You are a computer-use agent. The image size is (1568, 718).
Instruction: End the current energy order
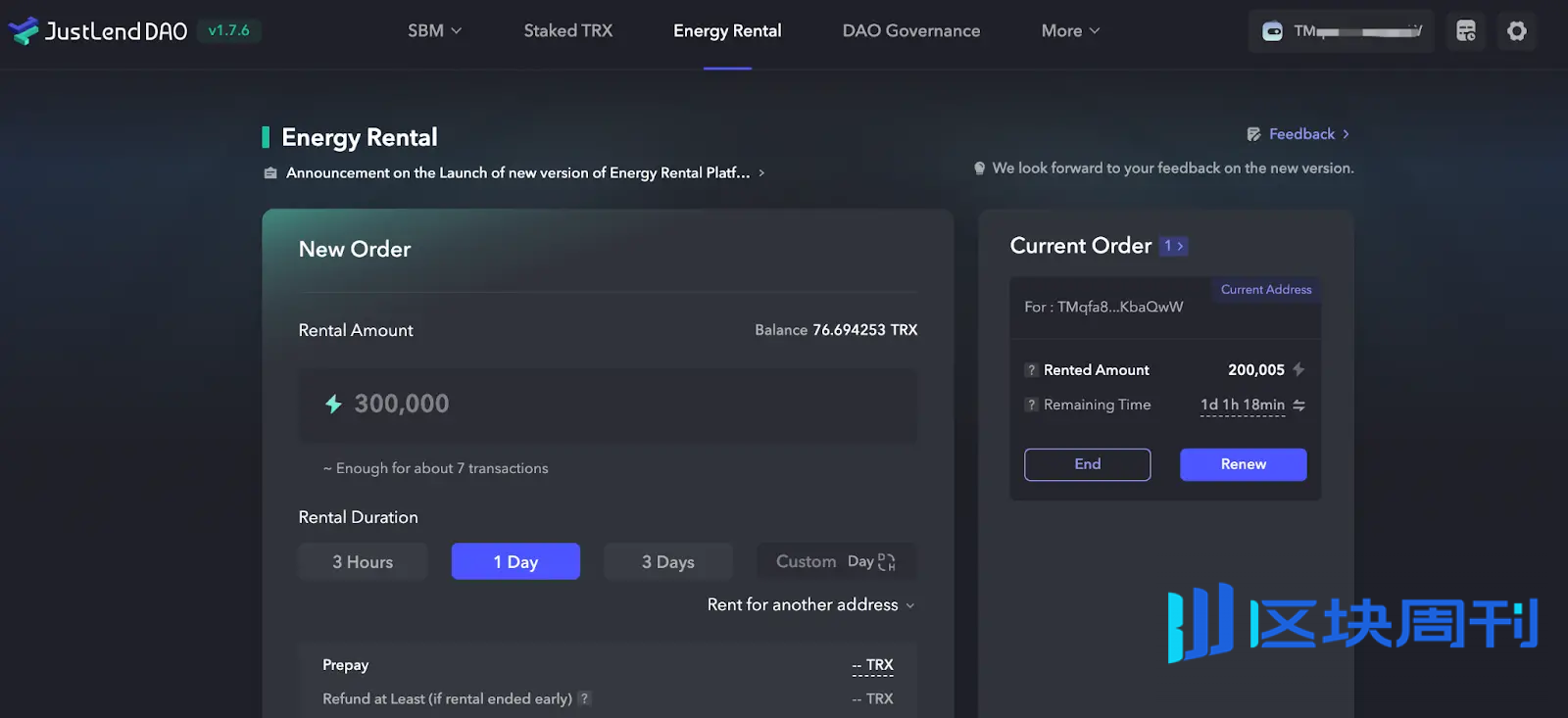click(1088, 464)
